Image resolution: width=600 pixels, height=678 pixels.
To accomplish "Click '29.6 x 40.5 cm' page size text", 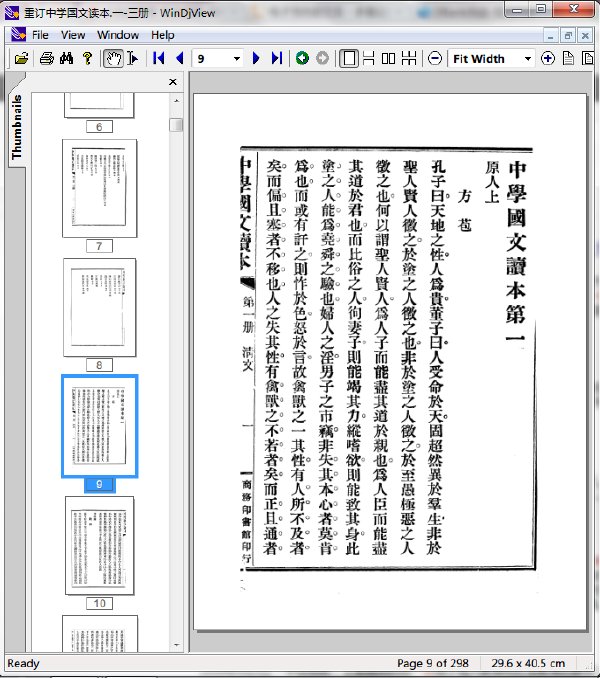I will [x=528, y=663].
